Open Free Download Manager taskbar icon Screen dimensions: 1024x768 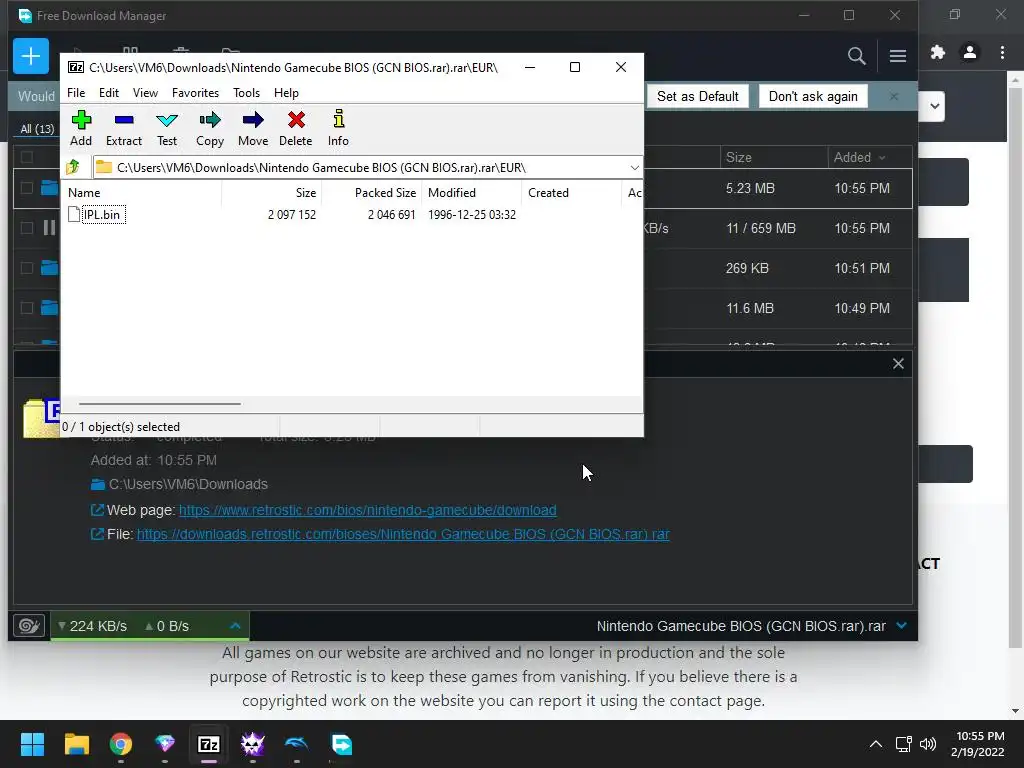click(x=341, y=744)
